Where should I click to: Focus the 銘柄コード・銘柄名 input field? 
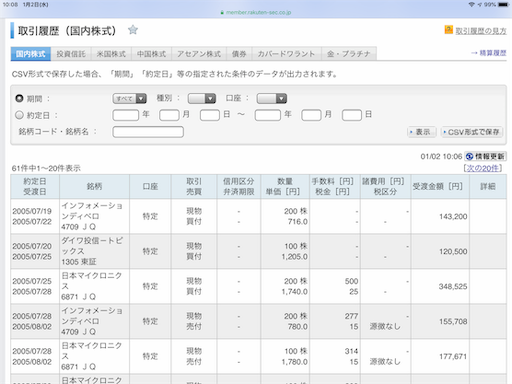(x=148, y=132)
